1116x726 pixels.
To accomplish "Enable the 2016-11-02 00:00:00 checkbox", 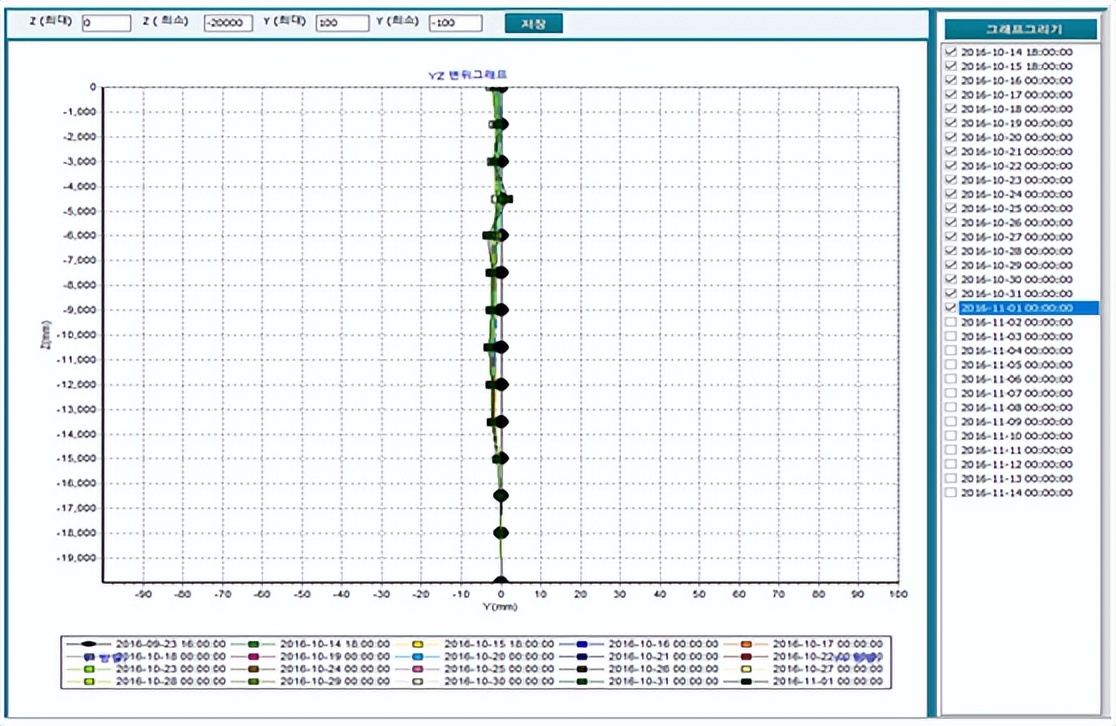I will coord(951,323).
